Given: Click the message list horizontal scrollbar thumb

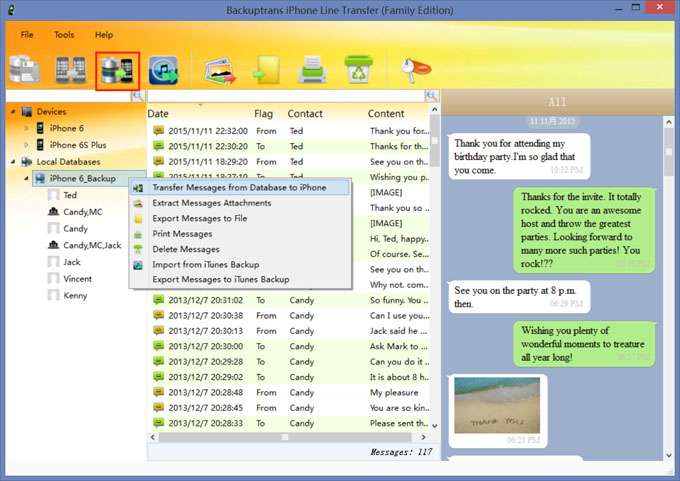Looking at the screenshot, I should point(285,437).
